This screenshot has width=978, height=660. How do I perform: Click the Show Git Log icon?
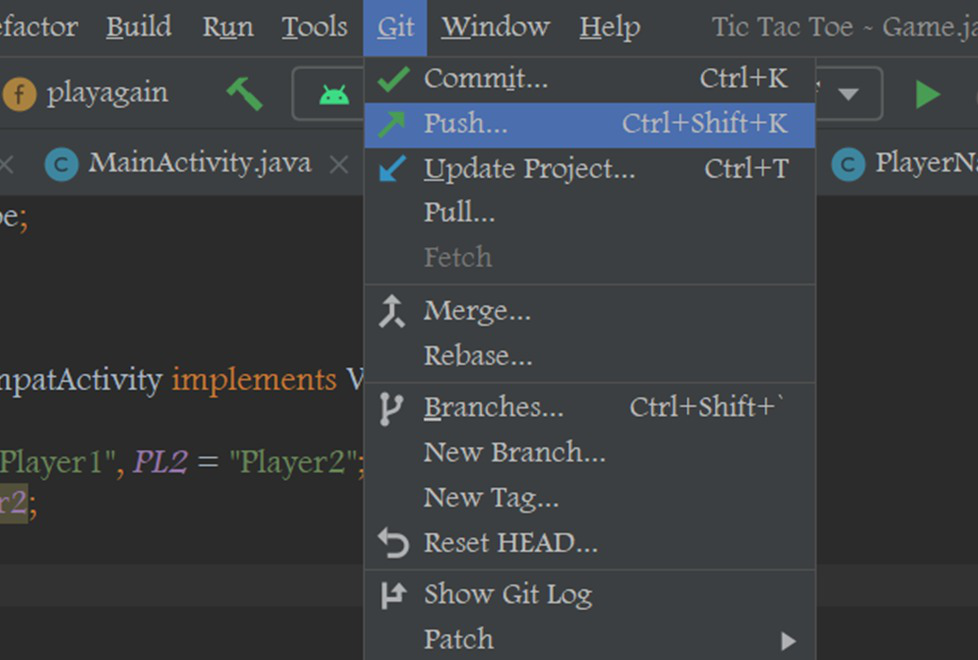(393, 595)
